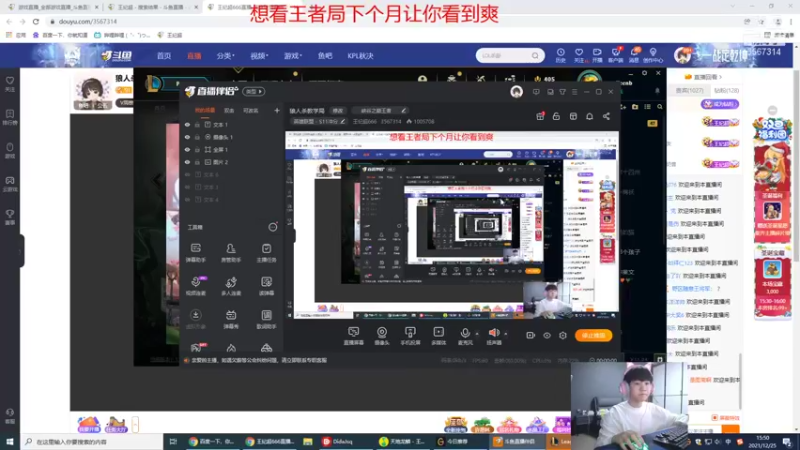Screen dimensions: 800x450
Task: Expand speaker options arrow
Action: coord(506,334)
